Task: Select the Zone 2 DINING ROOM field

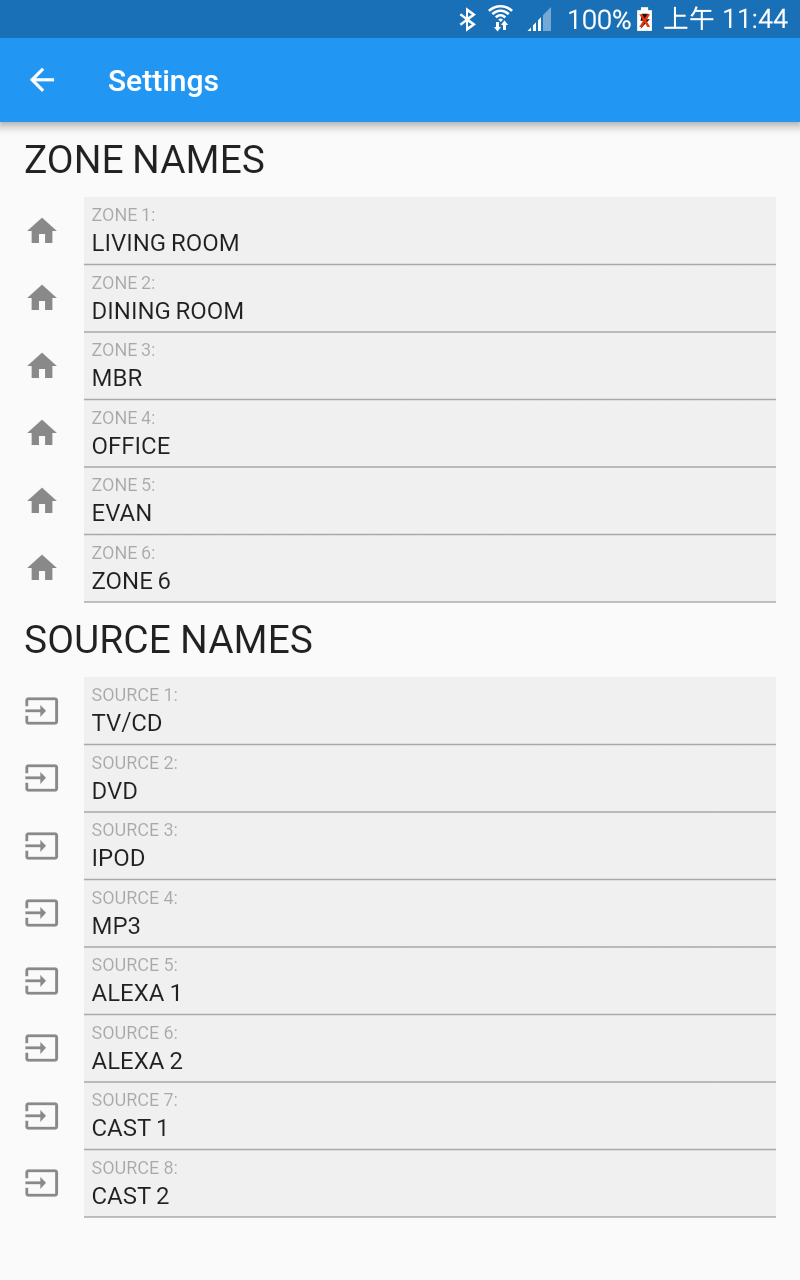Action: (430, 299)
